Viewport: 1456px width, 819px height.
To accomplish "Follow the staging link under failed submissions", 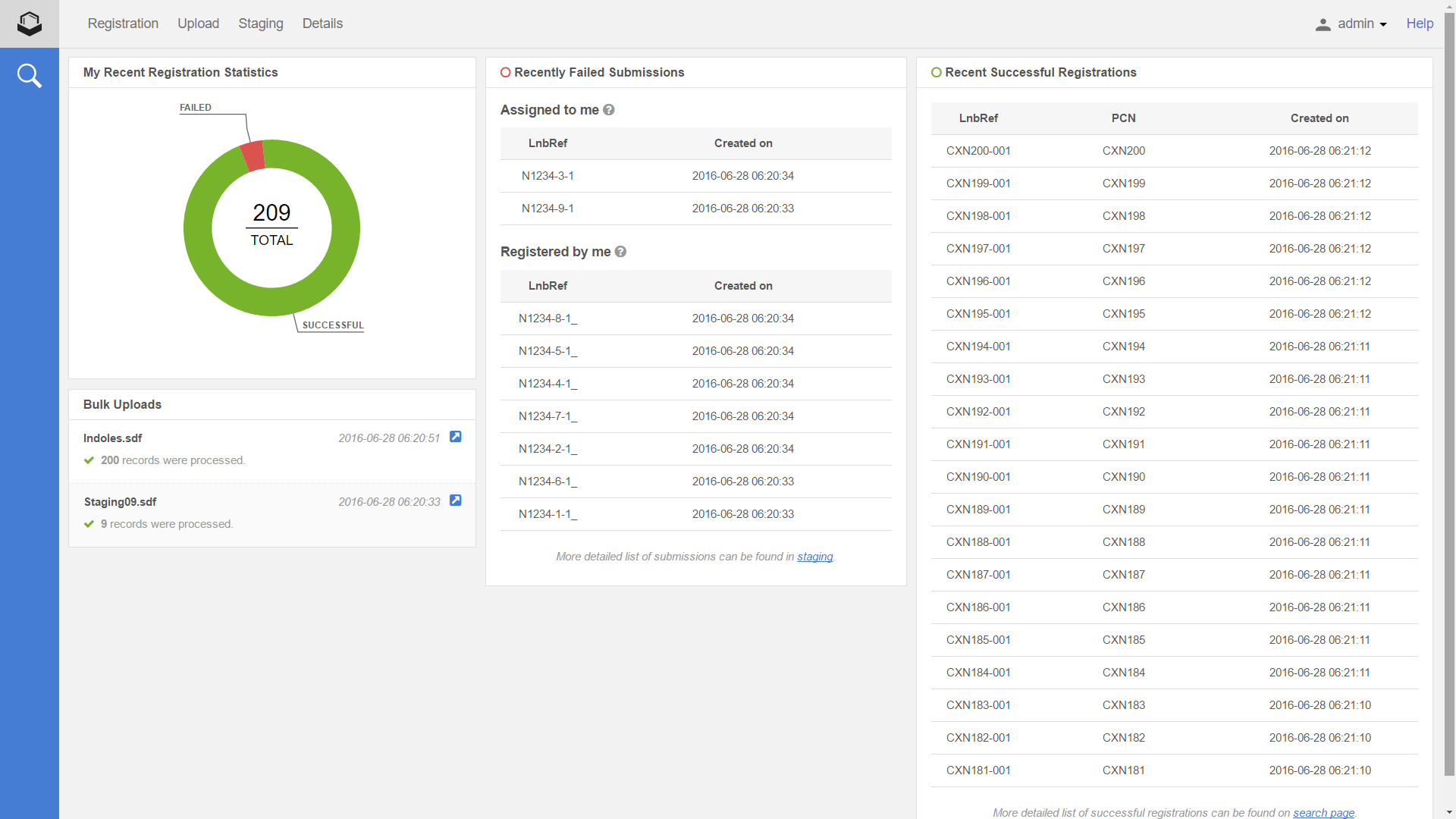I will [x=814, y=556].
